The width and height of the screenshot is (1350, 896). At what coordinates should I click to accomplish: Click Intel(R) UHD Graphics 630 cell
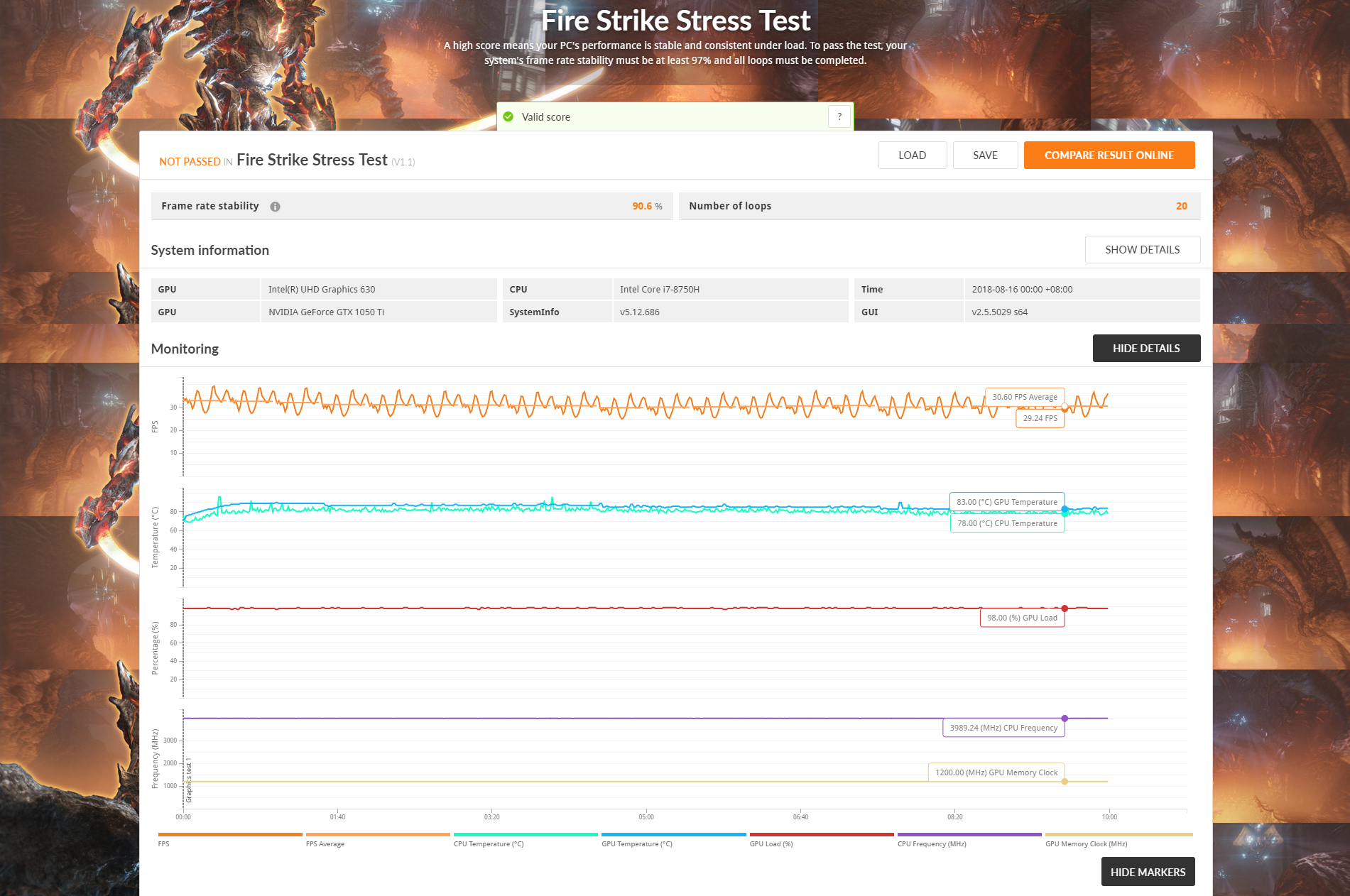[379, 289]
